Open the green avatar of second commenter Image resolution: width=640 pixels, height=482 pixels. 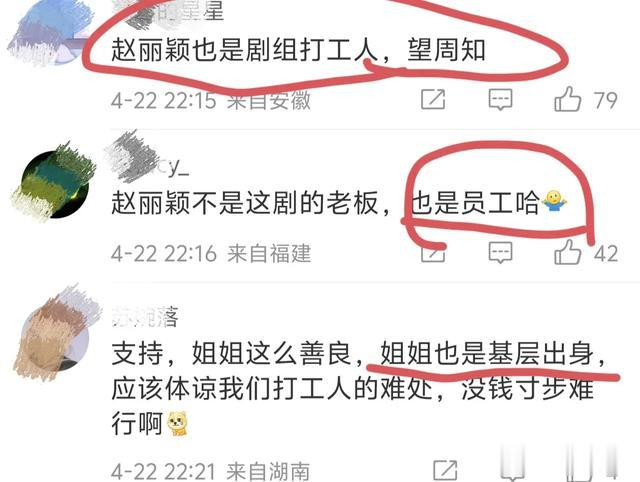pos(53,182)
